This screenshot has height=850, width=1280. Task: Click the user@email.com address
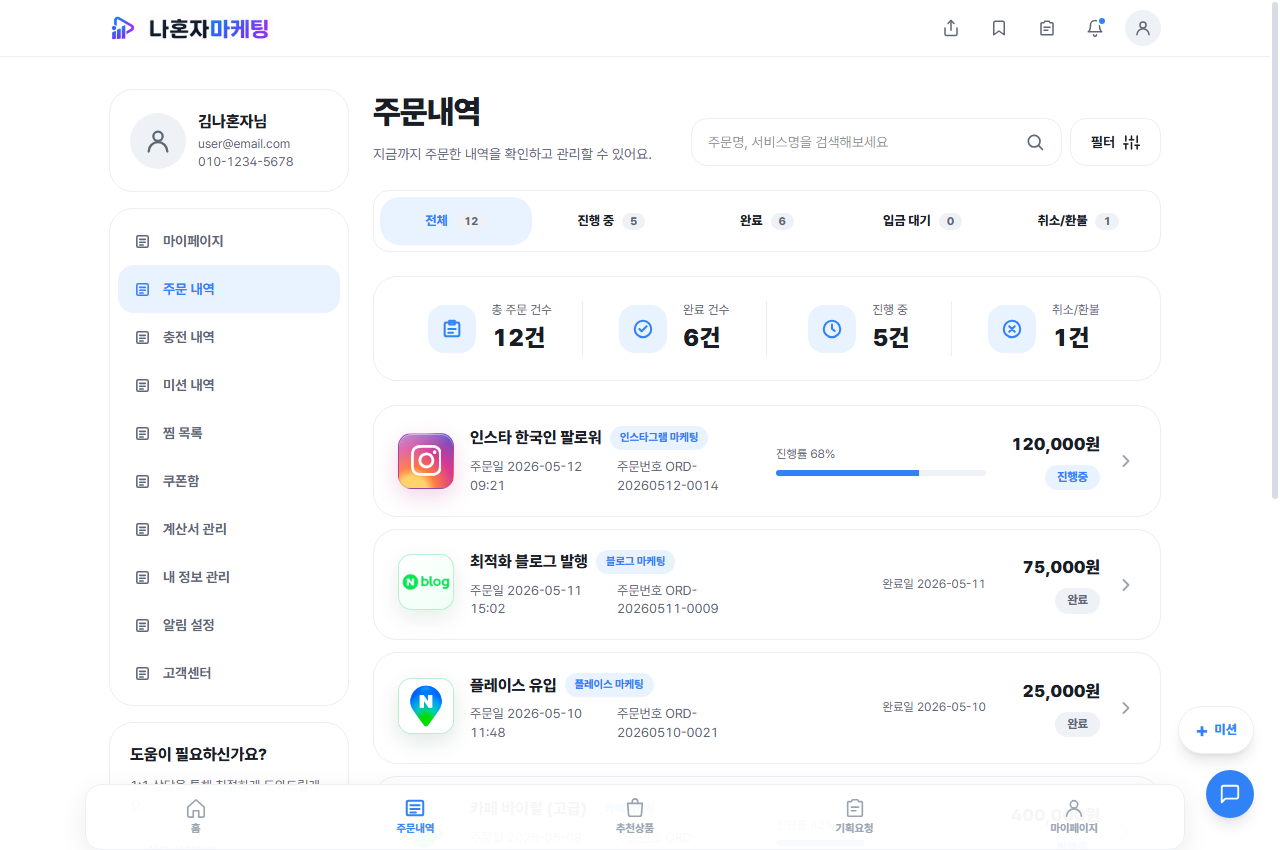point(244,143)
